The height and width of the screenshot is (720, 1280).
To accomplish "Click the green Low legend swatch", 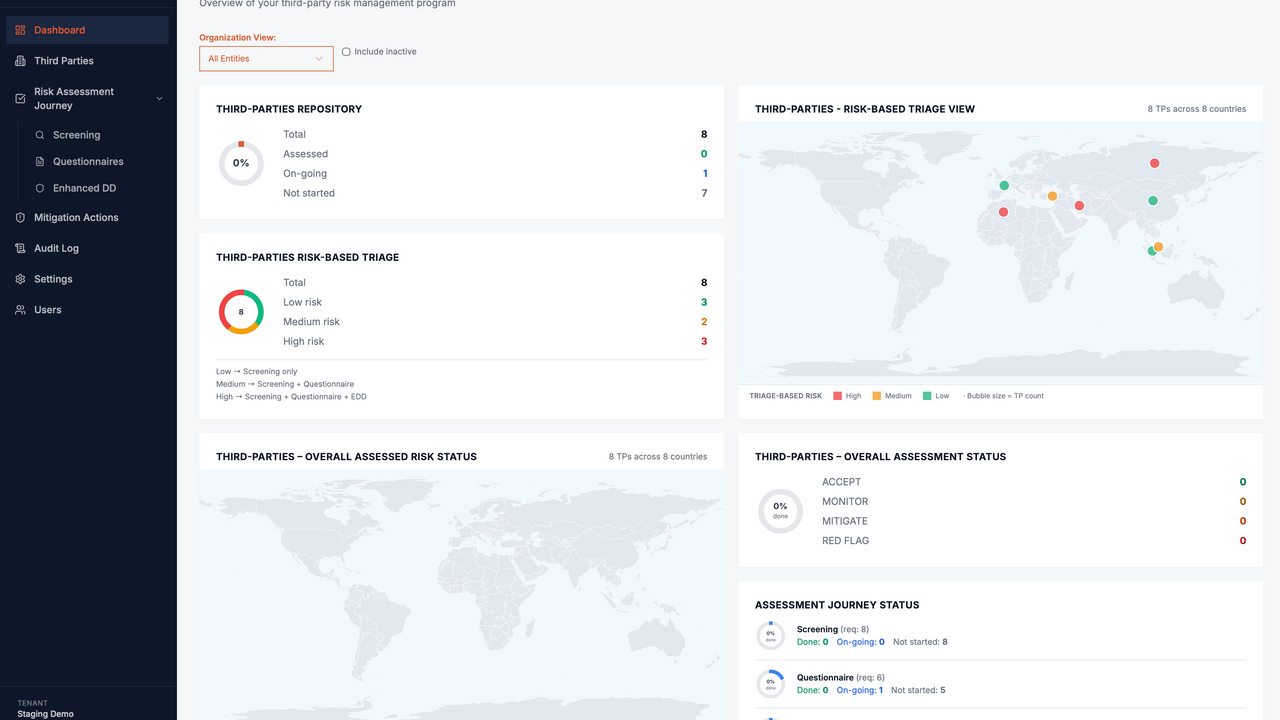I will tap(927, 396).
